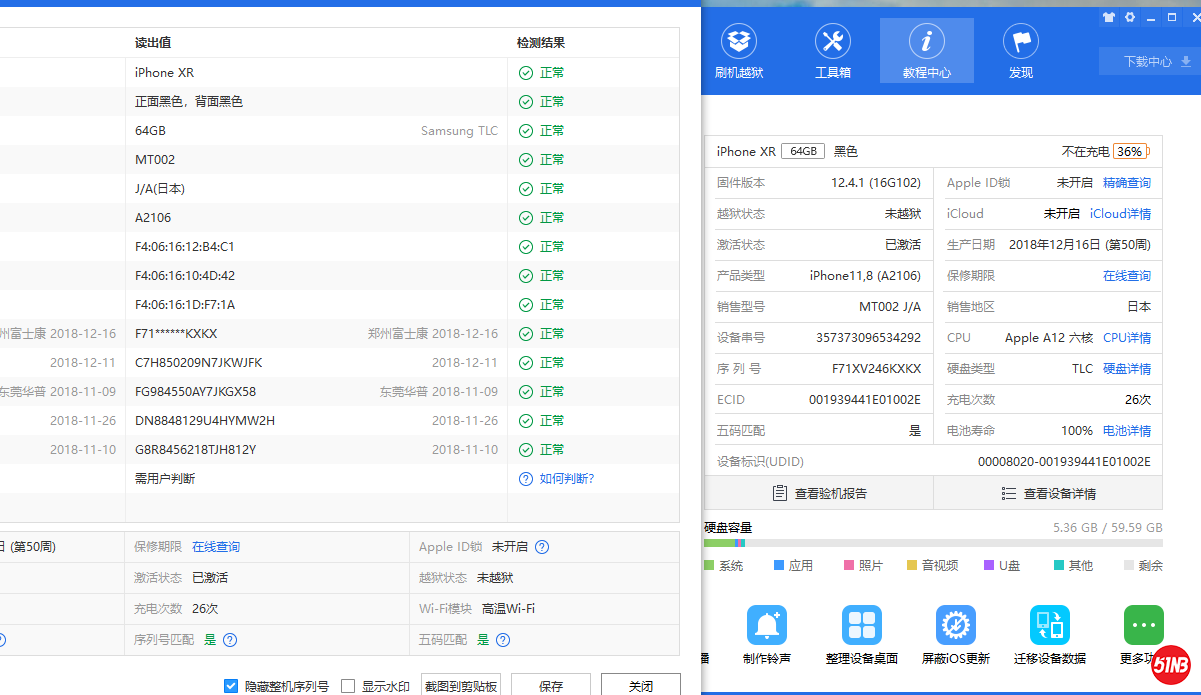
Task: Click 查看验机报告 button
Action: (819, 493)
